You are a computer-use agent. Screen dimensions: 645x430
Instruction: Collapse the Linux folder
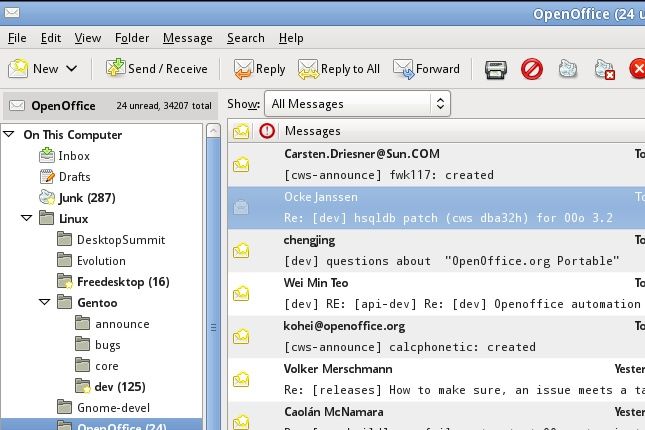point(27,218)
